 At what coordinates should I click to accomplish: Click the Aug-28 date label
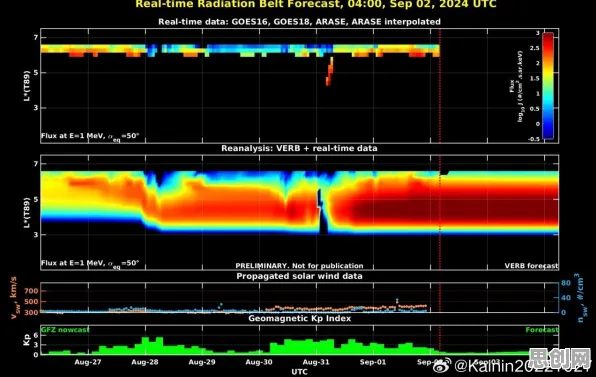click(x=145, y=362)
